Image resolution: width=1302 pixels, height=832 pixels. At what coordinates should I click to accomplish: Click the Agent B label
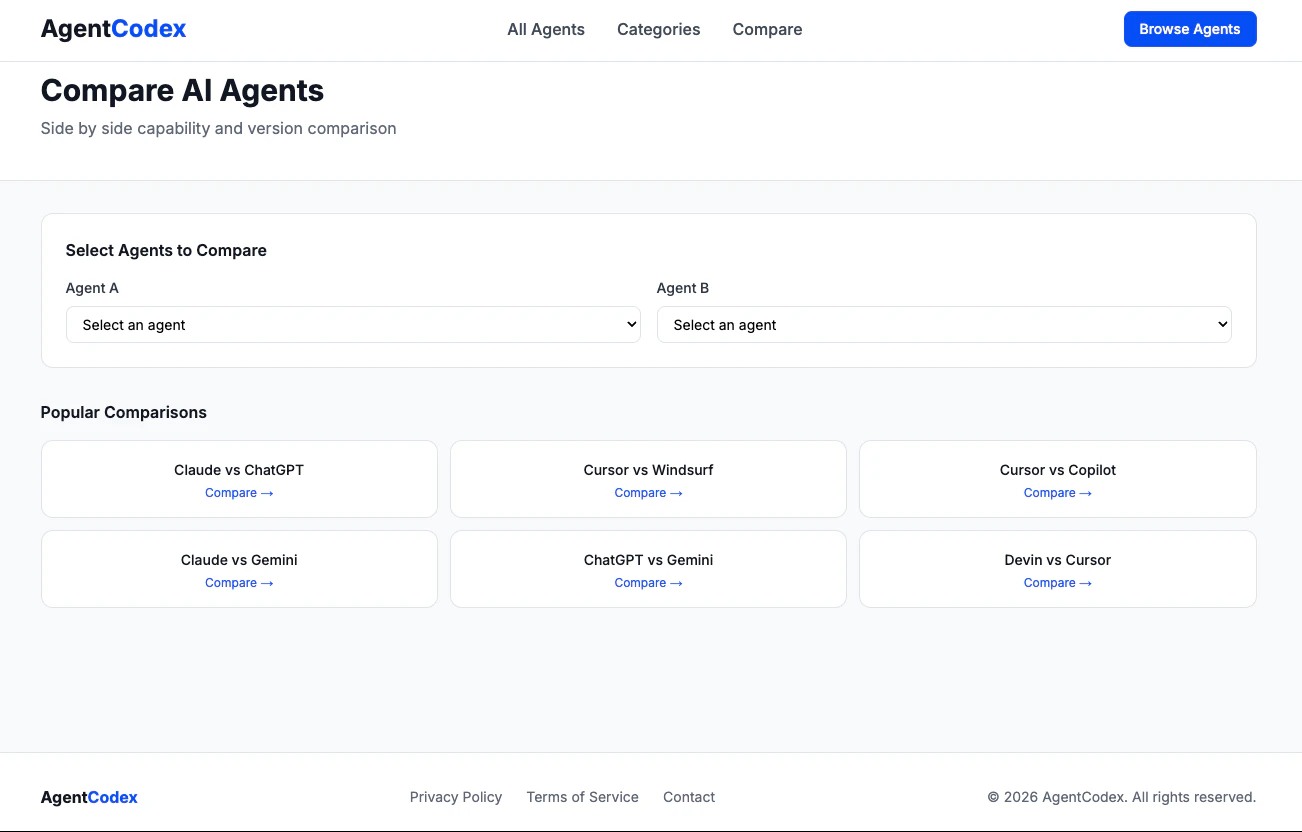tap(683, 288)
